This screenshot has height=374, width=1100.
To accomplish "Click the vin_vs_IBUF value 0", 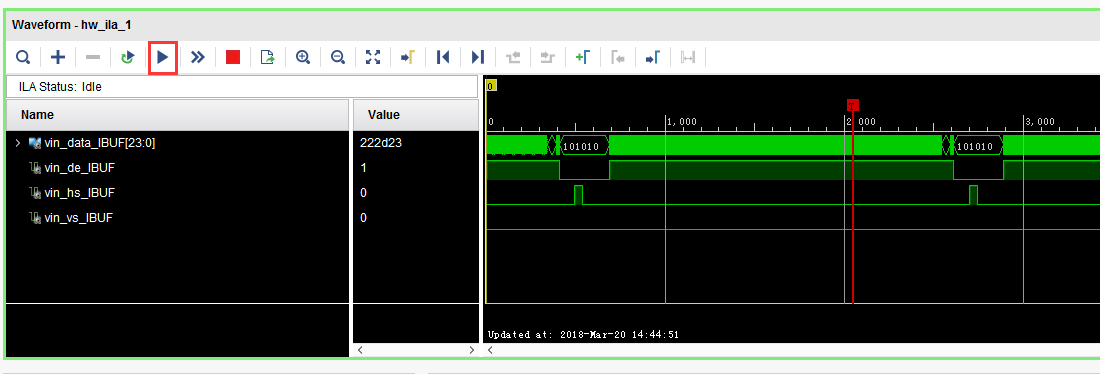I will click(363, 218).
